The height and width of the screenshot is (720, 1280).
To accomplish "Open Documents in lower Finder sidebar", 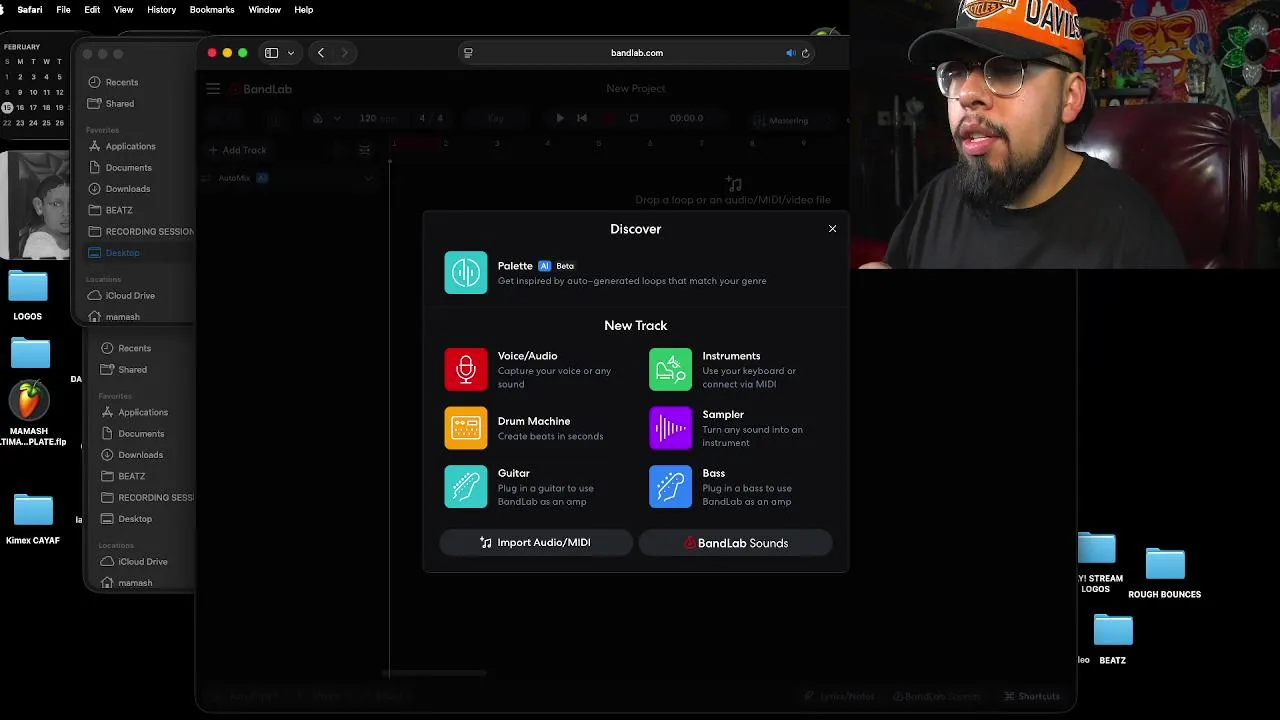I will click(x=132, y=434).
